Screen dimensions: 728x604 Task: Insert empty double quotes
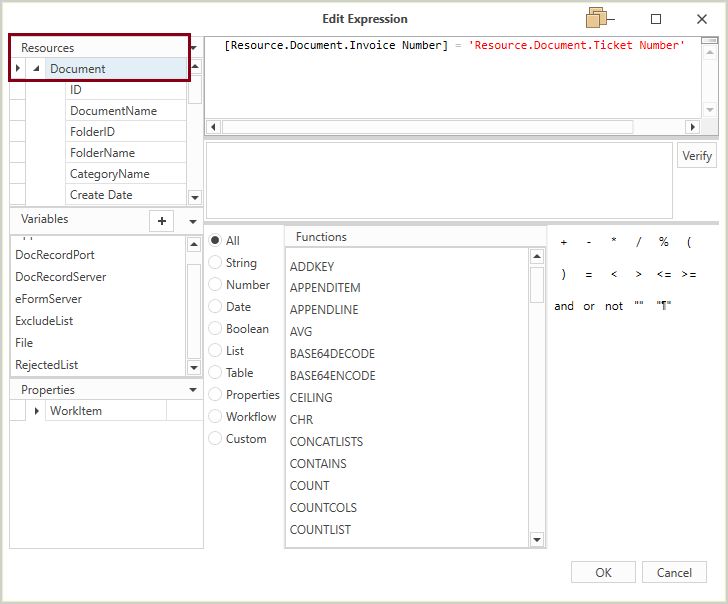(639, 305)
